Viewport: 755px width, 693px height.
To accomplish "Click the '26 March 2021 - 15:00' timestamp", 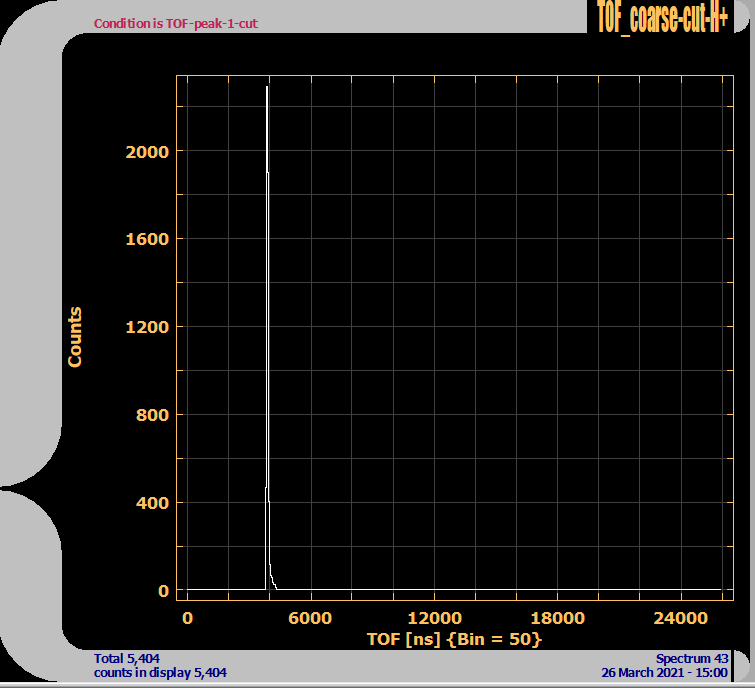I will (664, 673).
